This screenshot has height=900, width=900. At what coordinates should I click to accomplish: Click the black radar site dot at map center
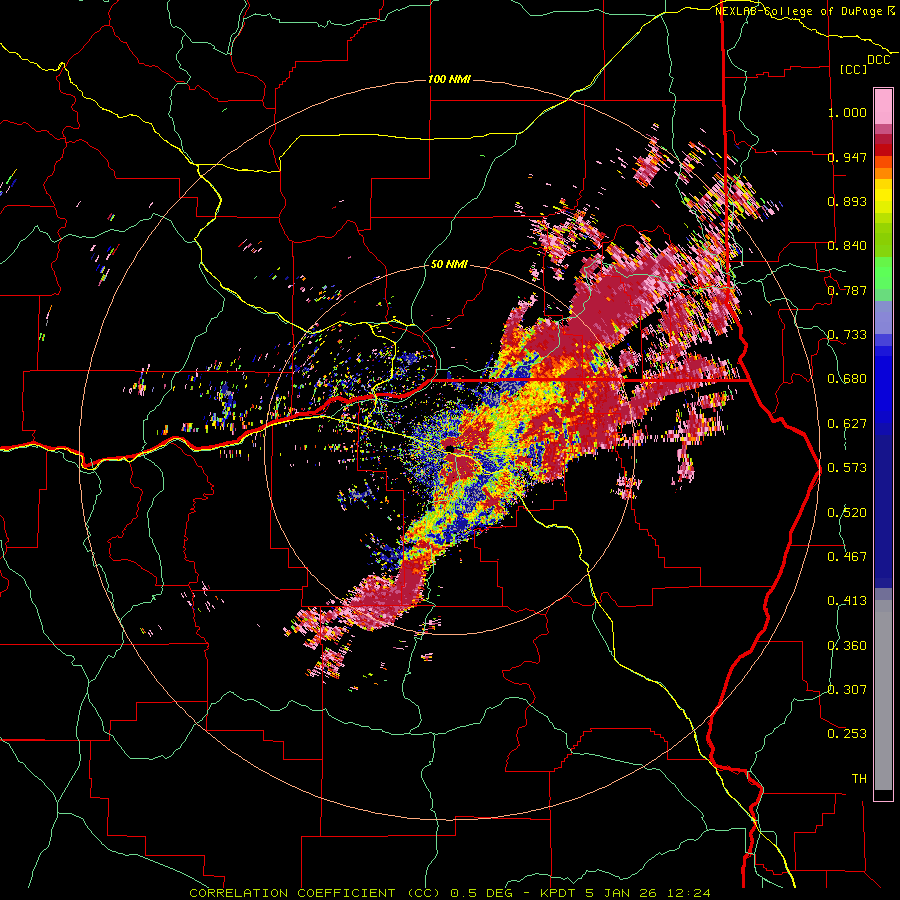[450, 447]
